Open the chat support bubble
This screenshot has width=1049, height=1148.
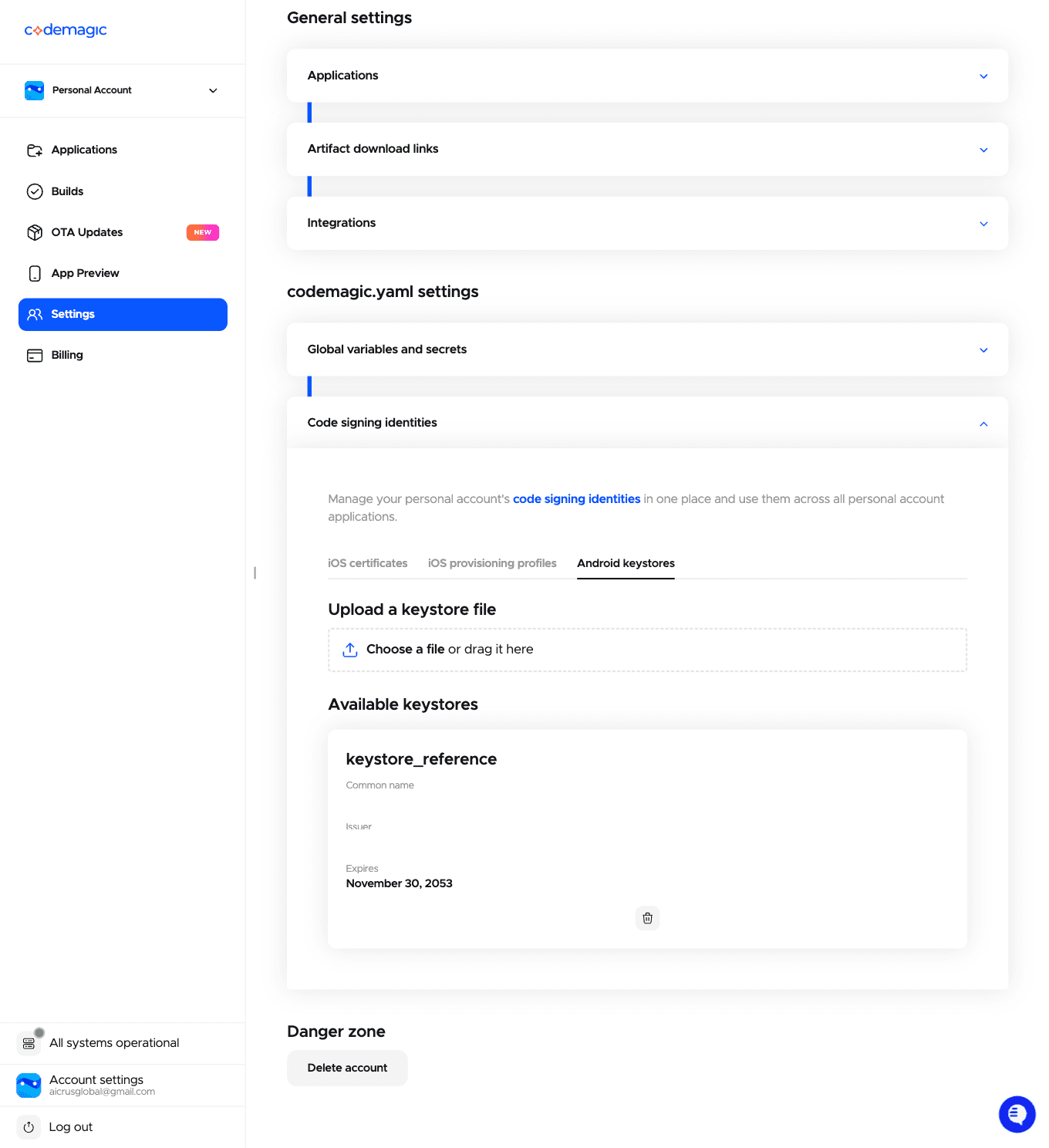click(x=1017, y=1114)
